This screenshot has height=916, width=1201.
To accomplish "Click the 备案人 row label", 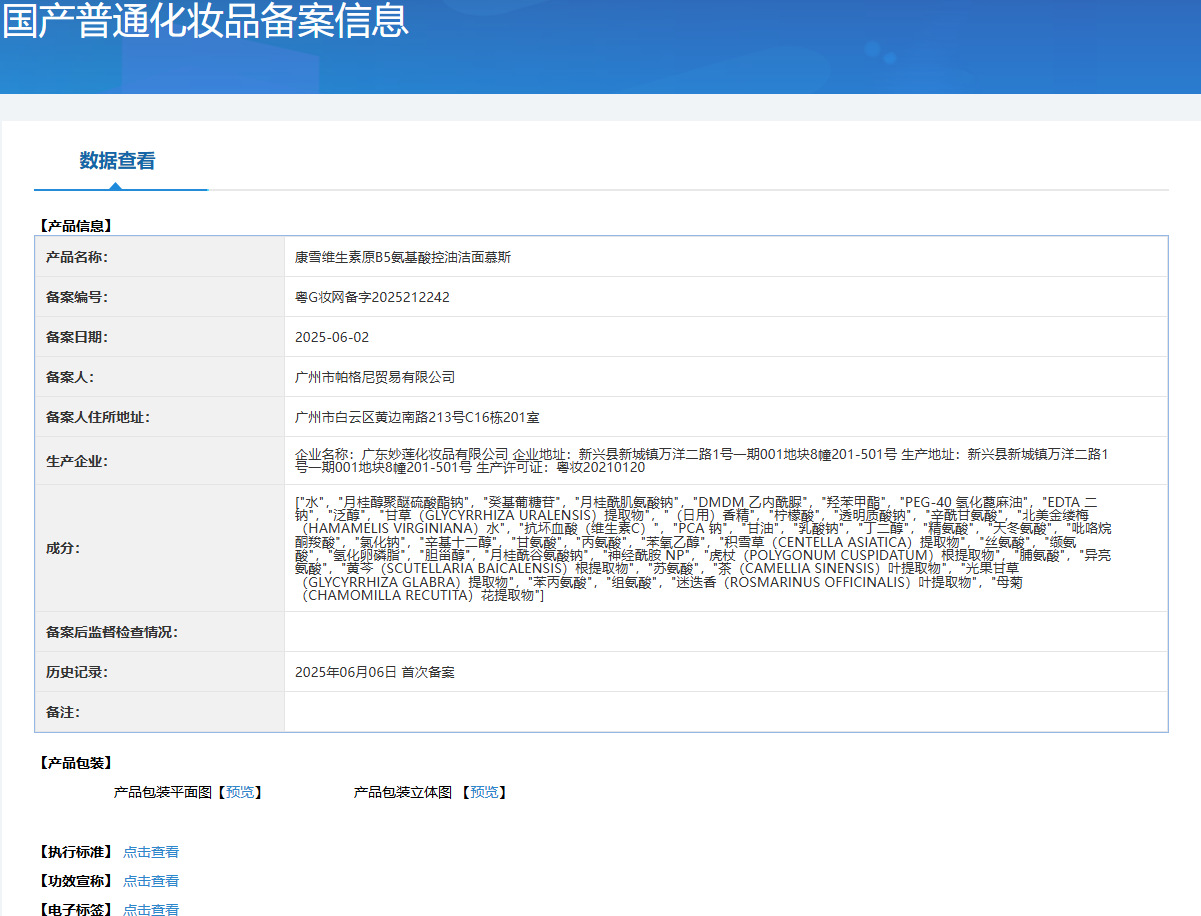I will pos(70,377).
